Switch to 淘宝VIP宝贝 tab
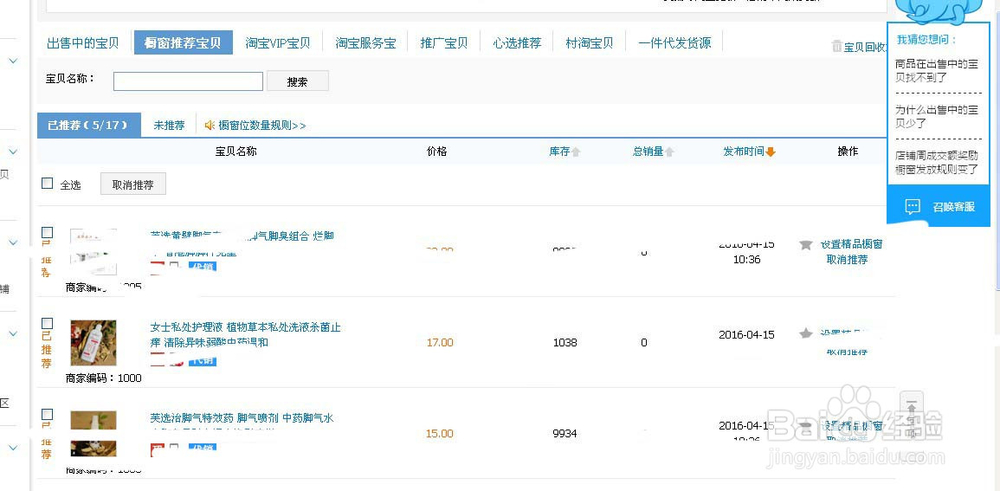 pyautogui.click(x=278, y=43)
